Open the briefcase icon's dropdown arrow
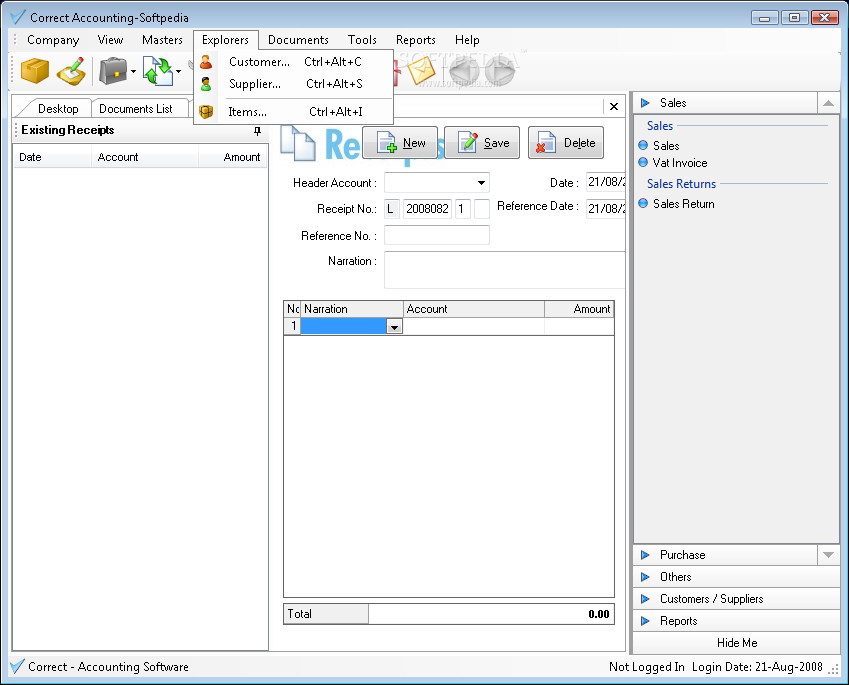The height and width of the screenshot is (685, 849). click(x=133, y=71)
